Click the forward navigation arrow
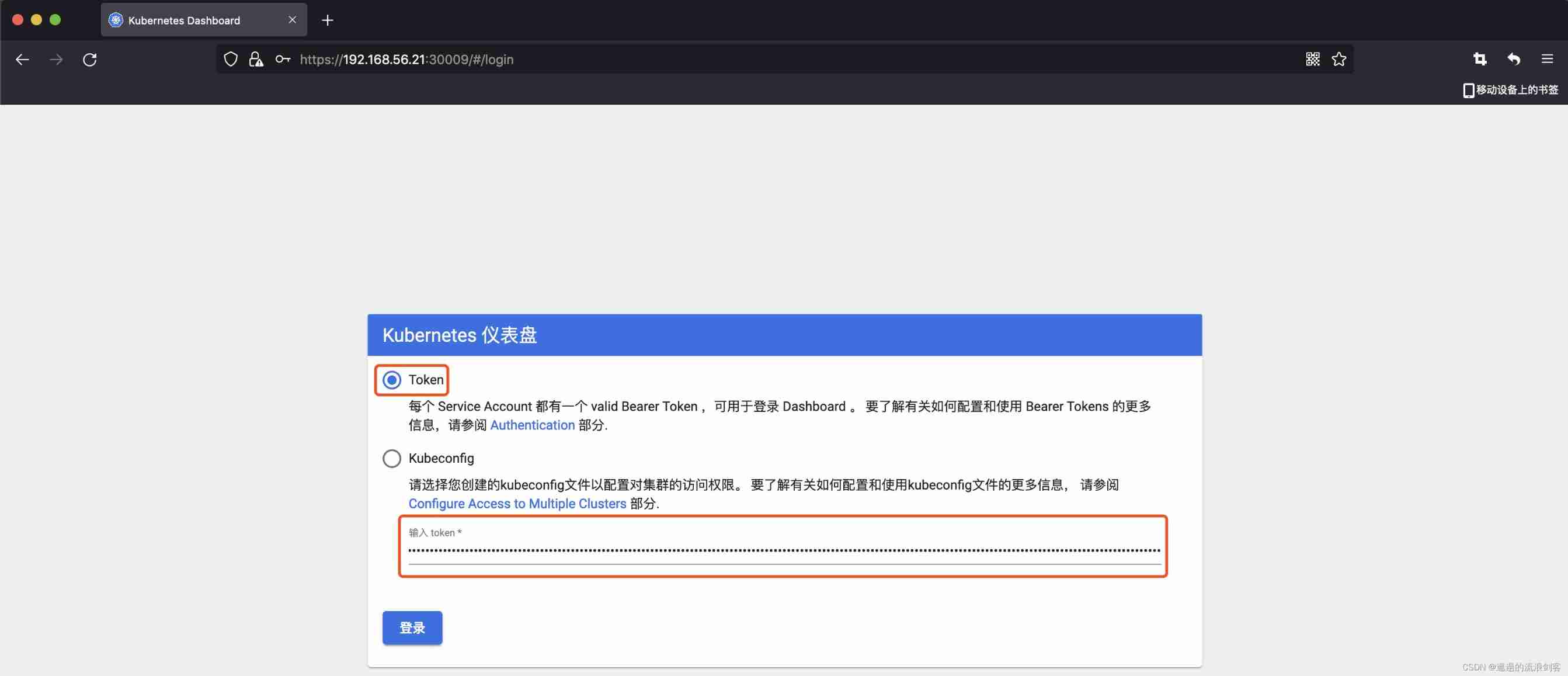 (x=56, y=59)
